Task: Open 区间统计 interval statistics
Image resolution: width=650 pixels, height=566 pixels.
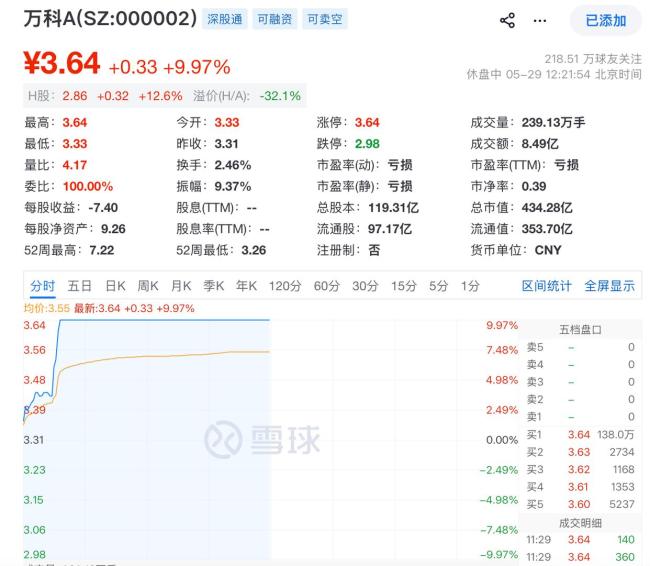Action: coord(546,286)
